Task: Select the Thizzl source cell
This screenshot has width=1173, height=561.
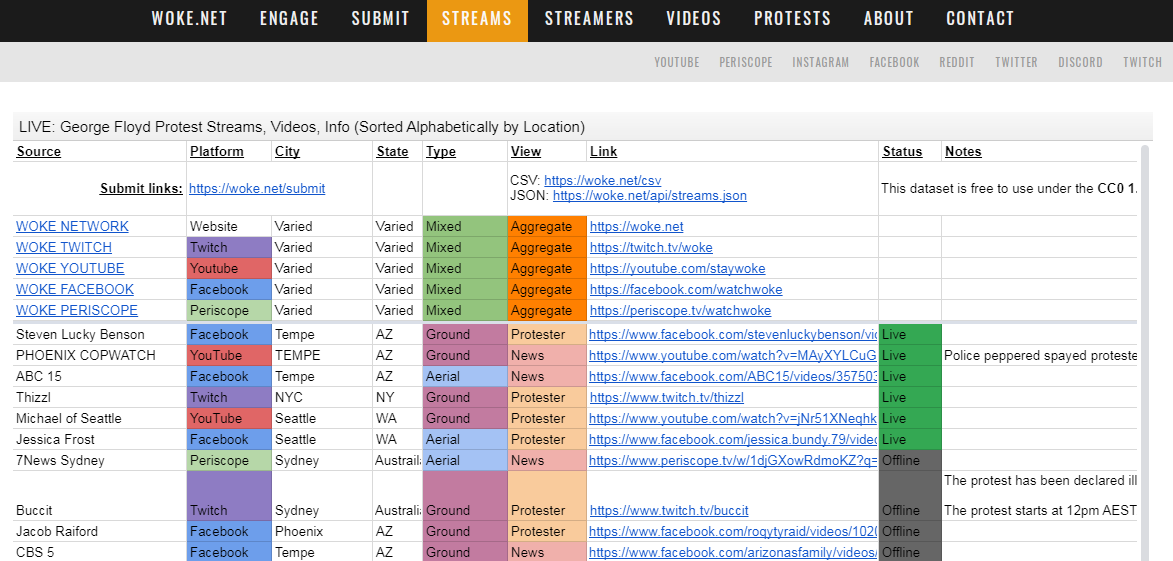Action: click(100, 397)
